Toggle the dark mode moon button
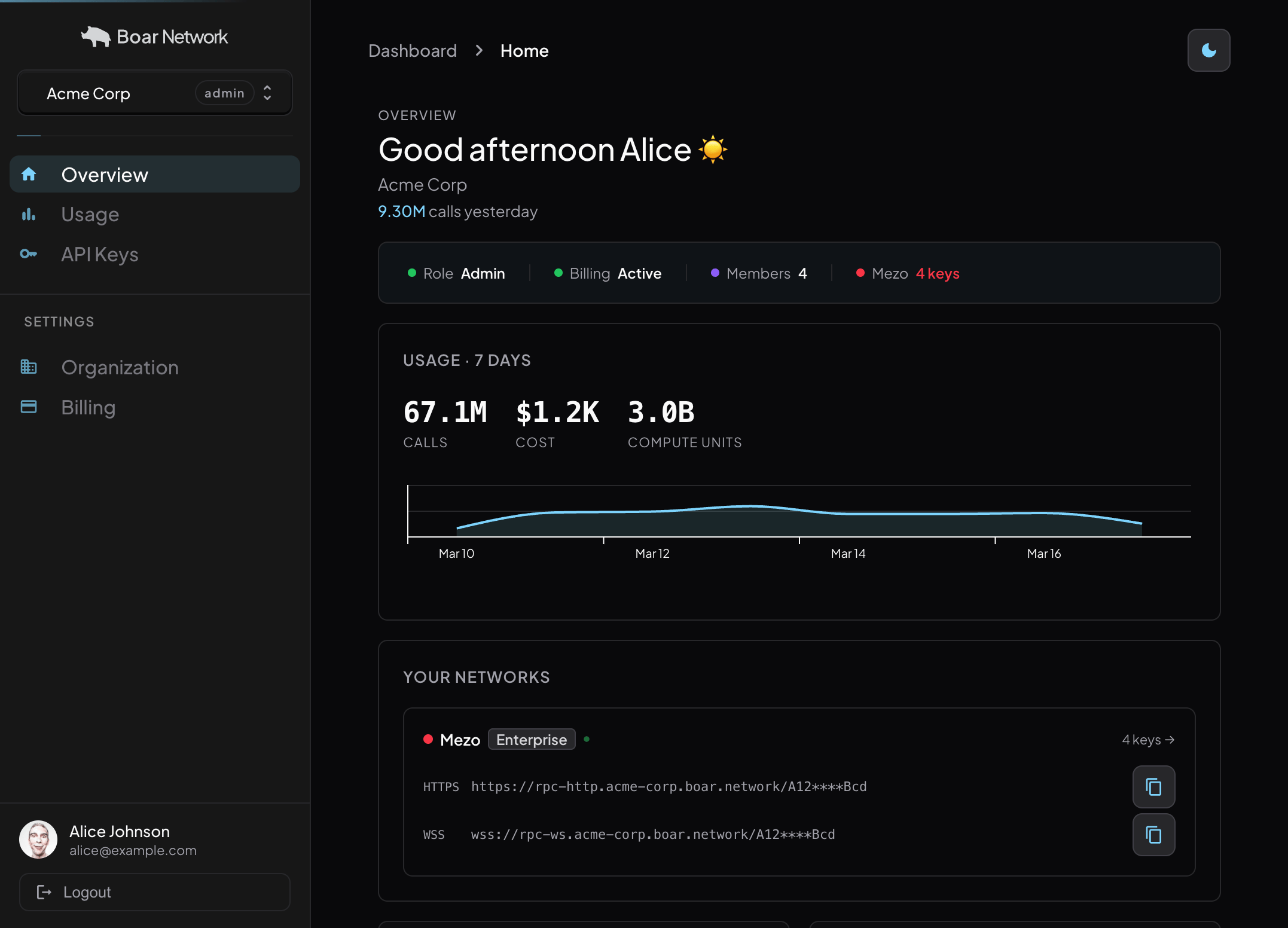Image resolution: width=1288 pixels, height=928 pixels. click(1208, 50)
